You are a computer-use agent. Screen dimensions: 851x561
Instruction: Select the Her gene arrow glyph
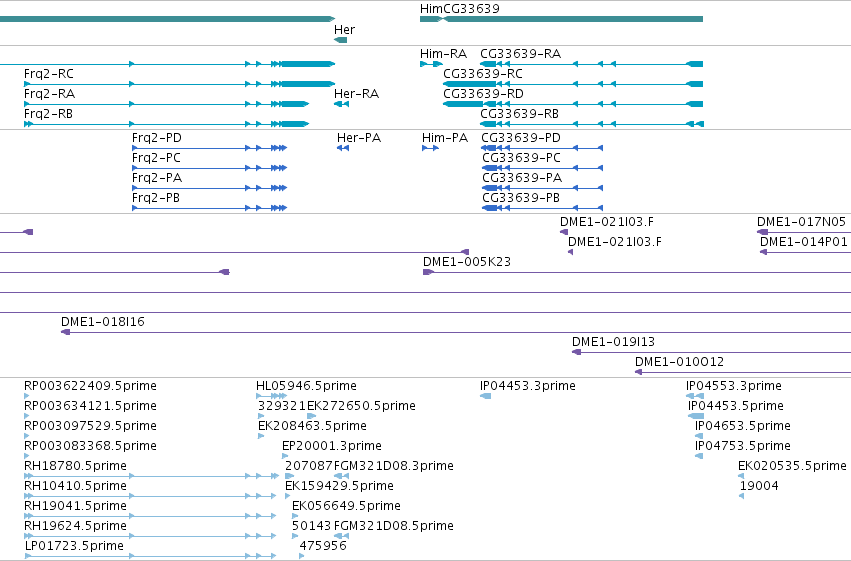340,40
